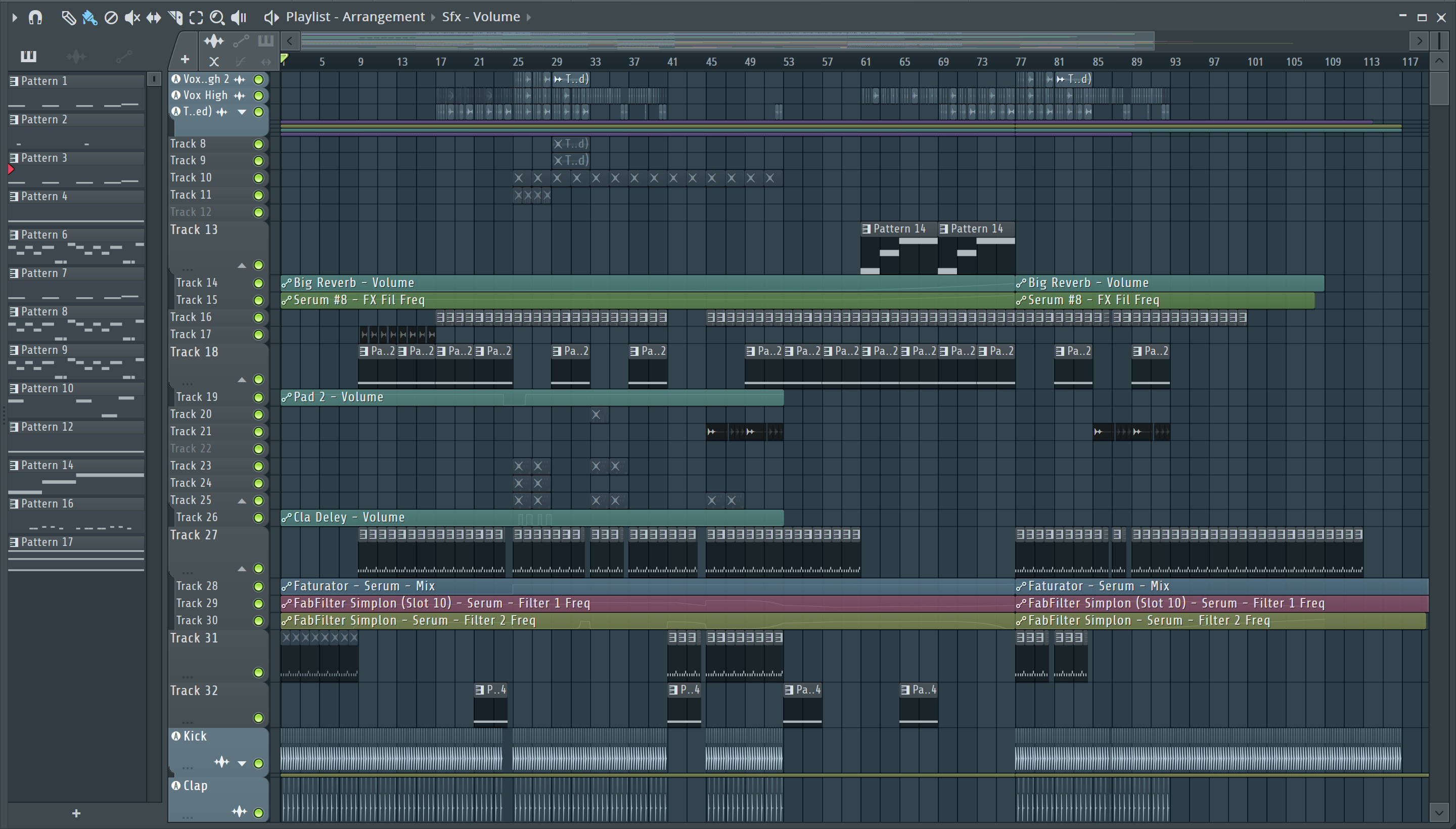The height and width of the screenshot is (829, 1456).
Task: Open Kick track dropdown arrow
Action: pos(242,763)
